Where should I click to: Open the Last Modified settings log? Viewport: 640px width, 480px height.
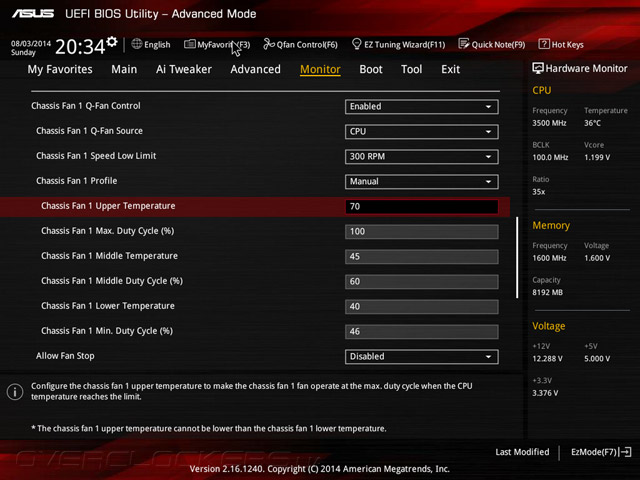pos(522,452)
